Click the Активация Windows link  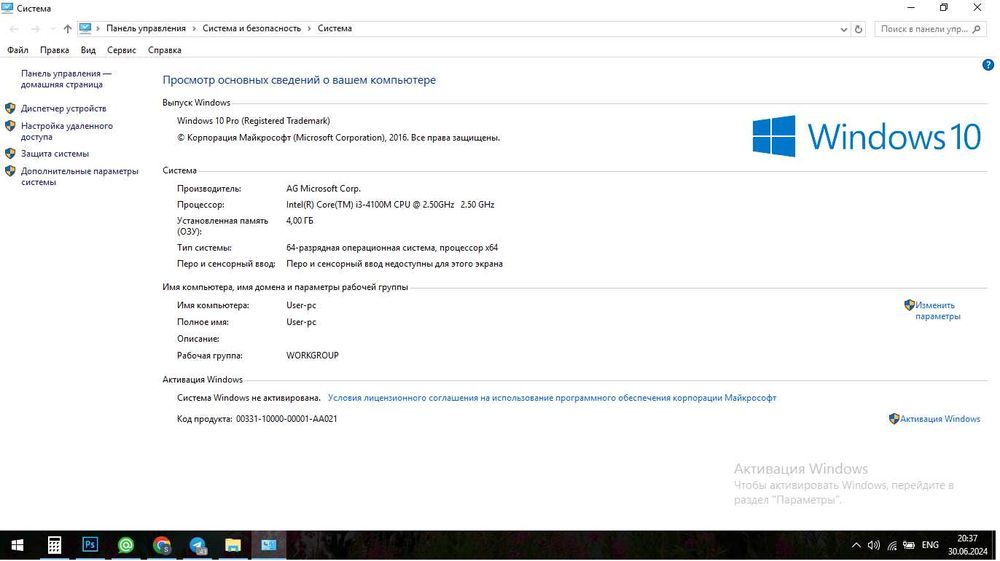click(x=940, y=419)
